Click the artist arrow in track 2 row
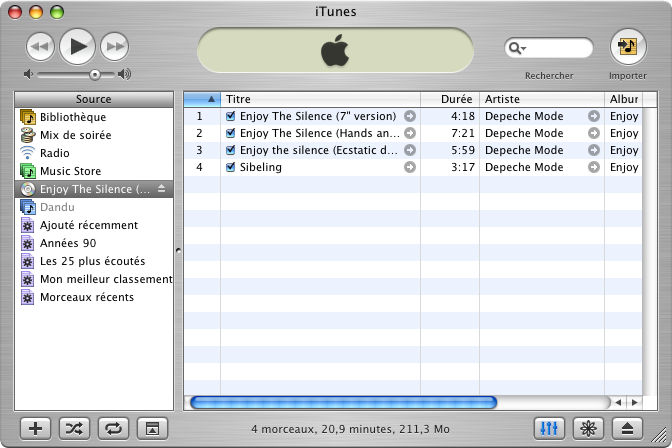Screen dimensions: 672x448 [x=594, y=133]
